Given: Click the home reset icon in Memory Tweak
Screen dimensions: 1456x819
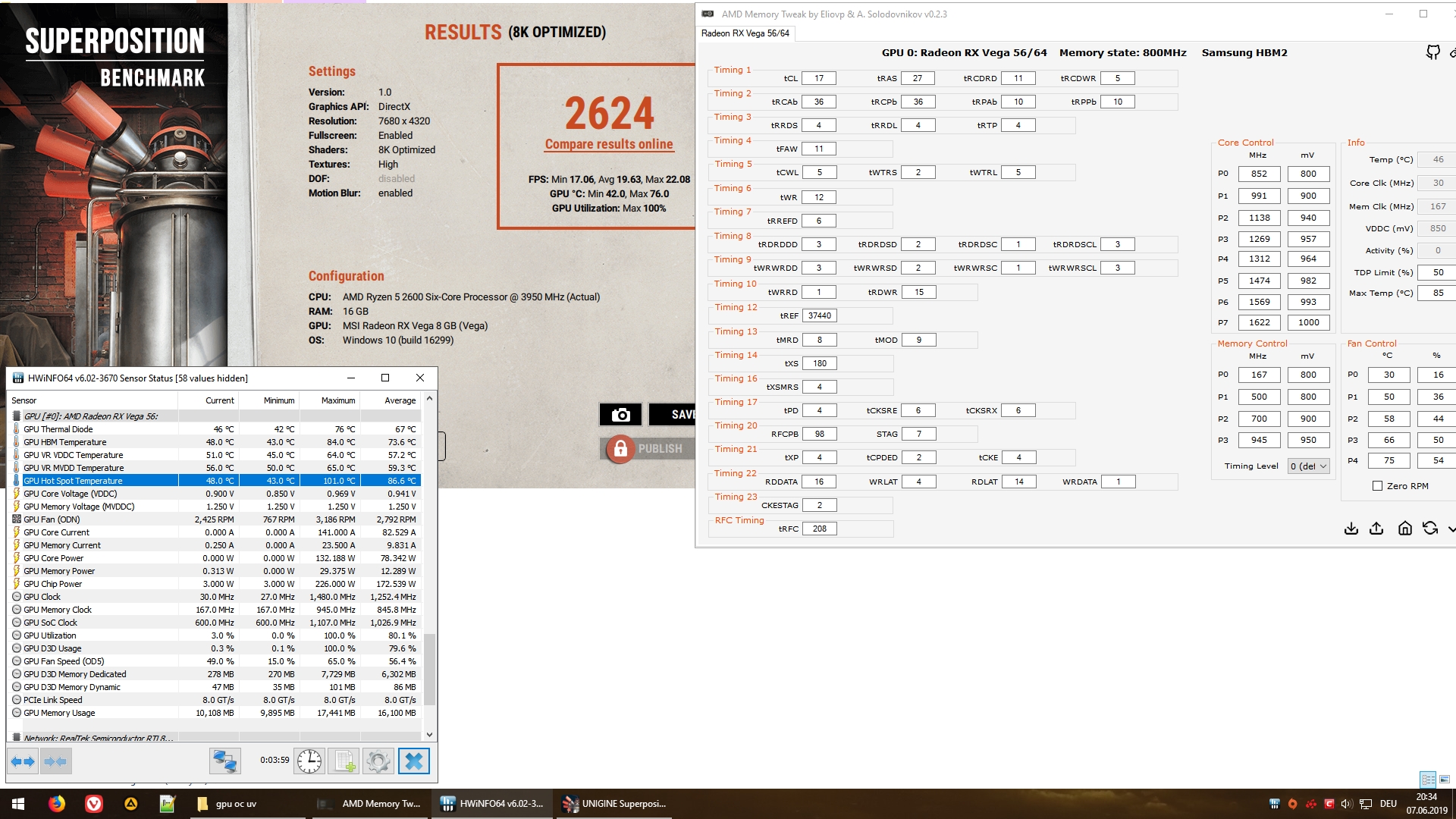Looking at the screenshot, I should tap(1404, 529).
